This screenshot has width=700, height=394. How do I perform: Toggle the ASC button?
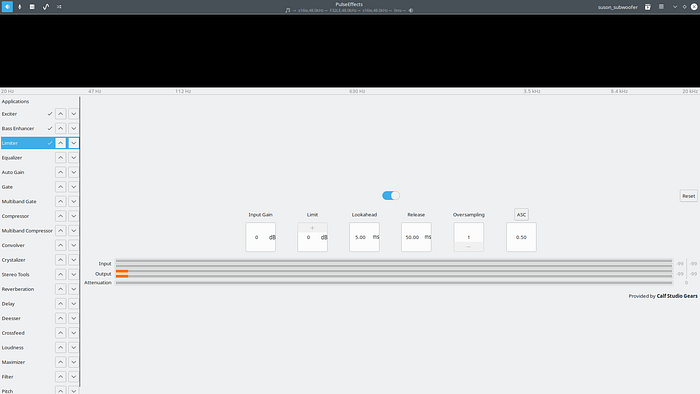tap(521, 215)
